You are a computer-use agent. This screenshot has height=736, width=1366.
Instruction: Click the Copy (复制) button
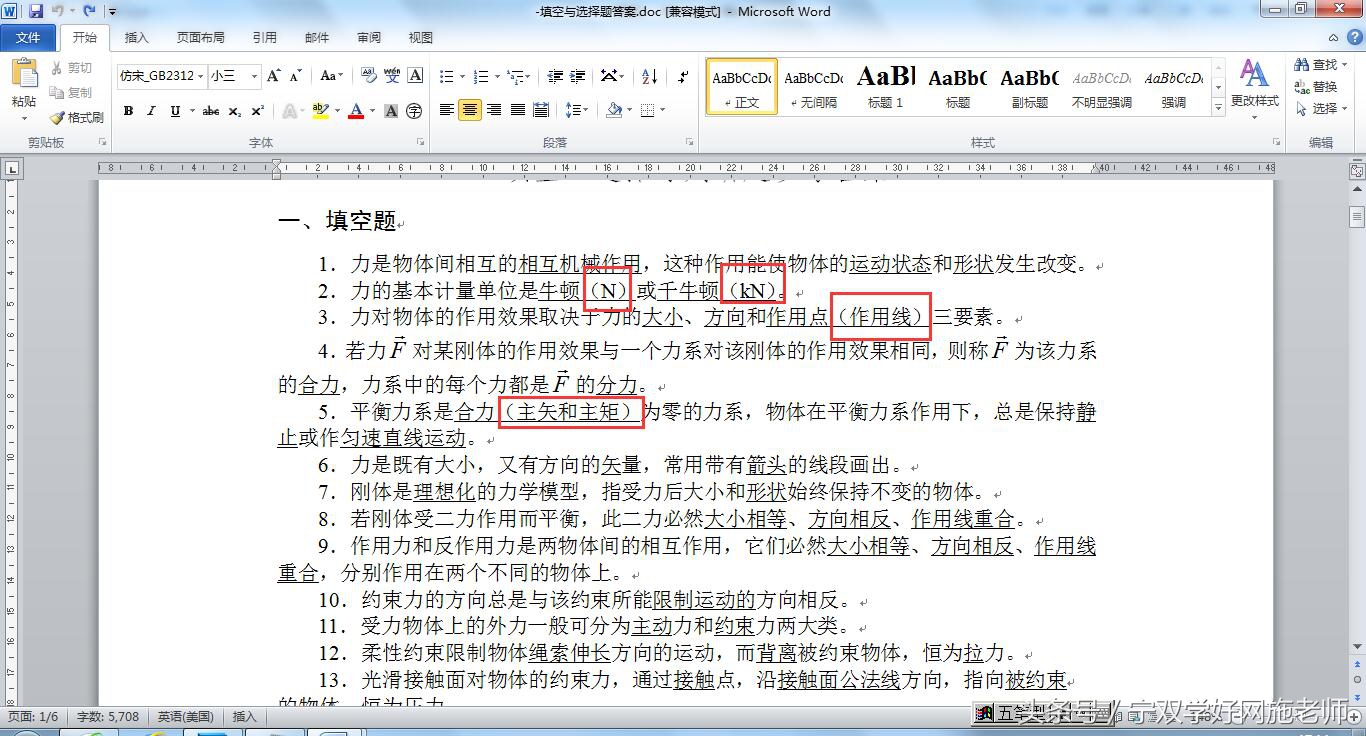71,92
